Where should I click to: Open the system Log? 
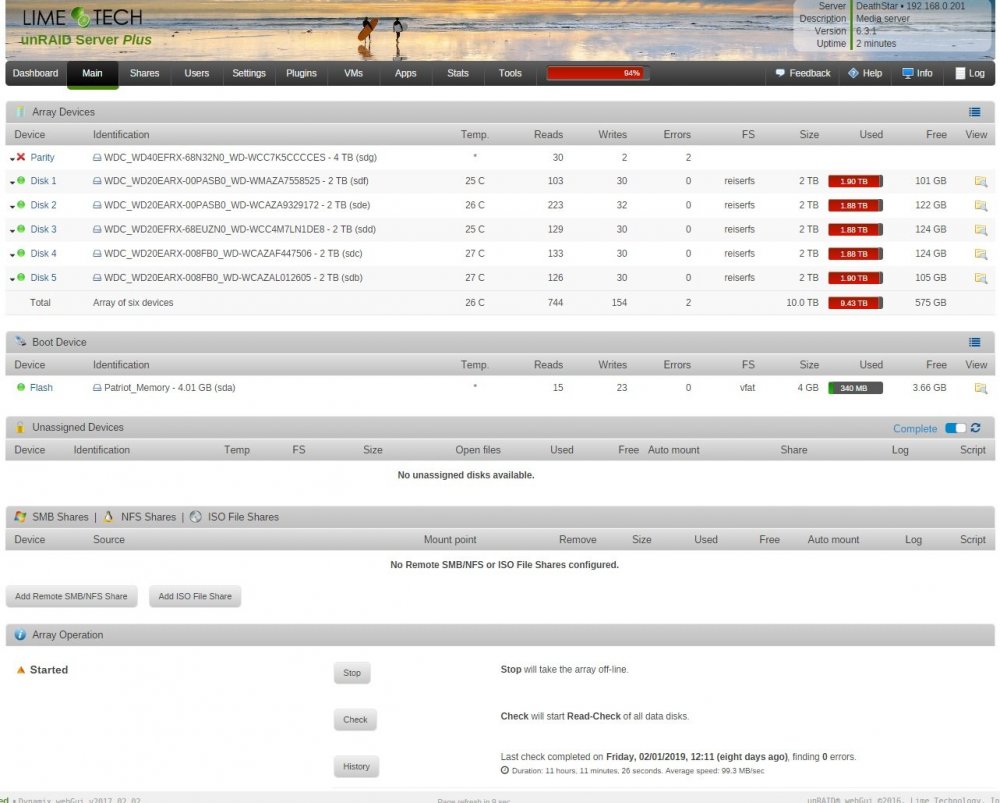tap(970, 73)
